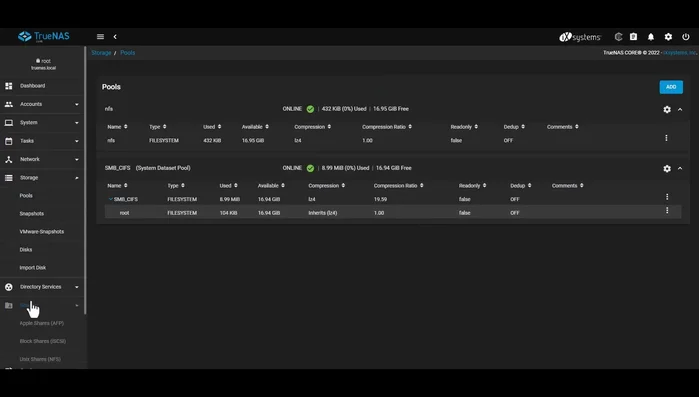The image size is (699, 397).
Task: Expand Directory Services menu
Action: coord(42,287)
